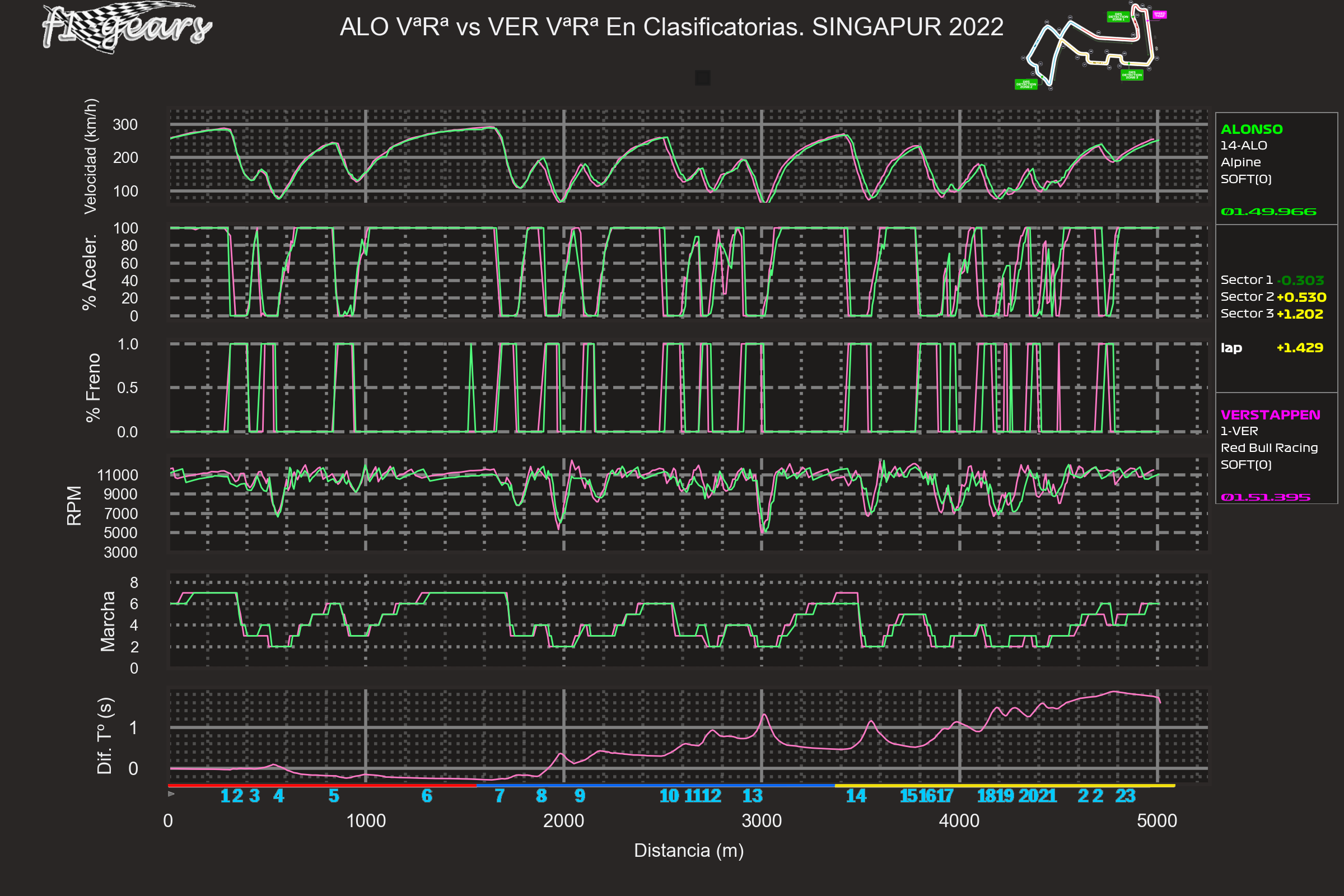Click Verstappen's 01.51.395 lap time
The width and height of the screenshot is (1344, 896).
1265,497
